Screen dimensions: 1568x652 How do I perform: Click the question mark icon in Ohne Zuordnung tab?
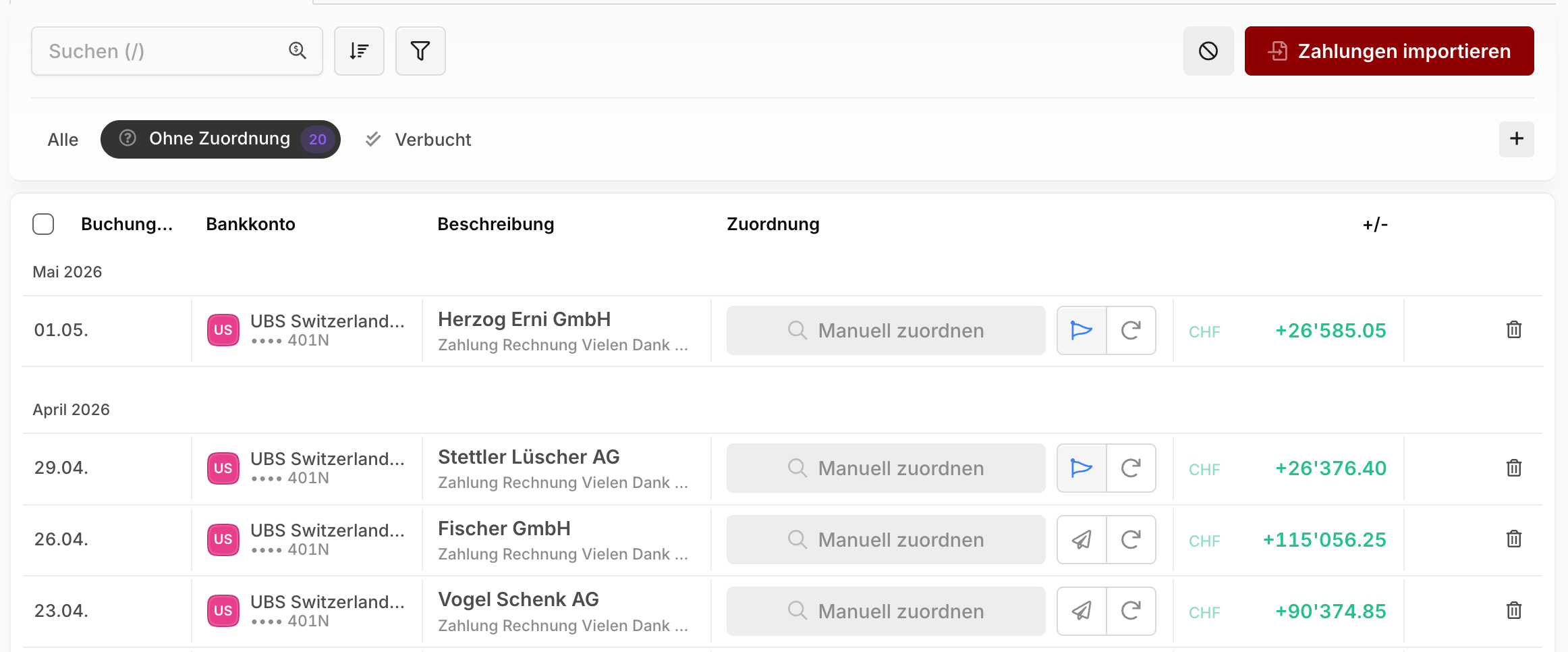click(128, 138)
